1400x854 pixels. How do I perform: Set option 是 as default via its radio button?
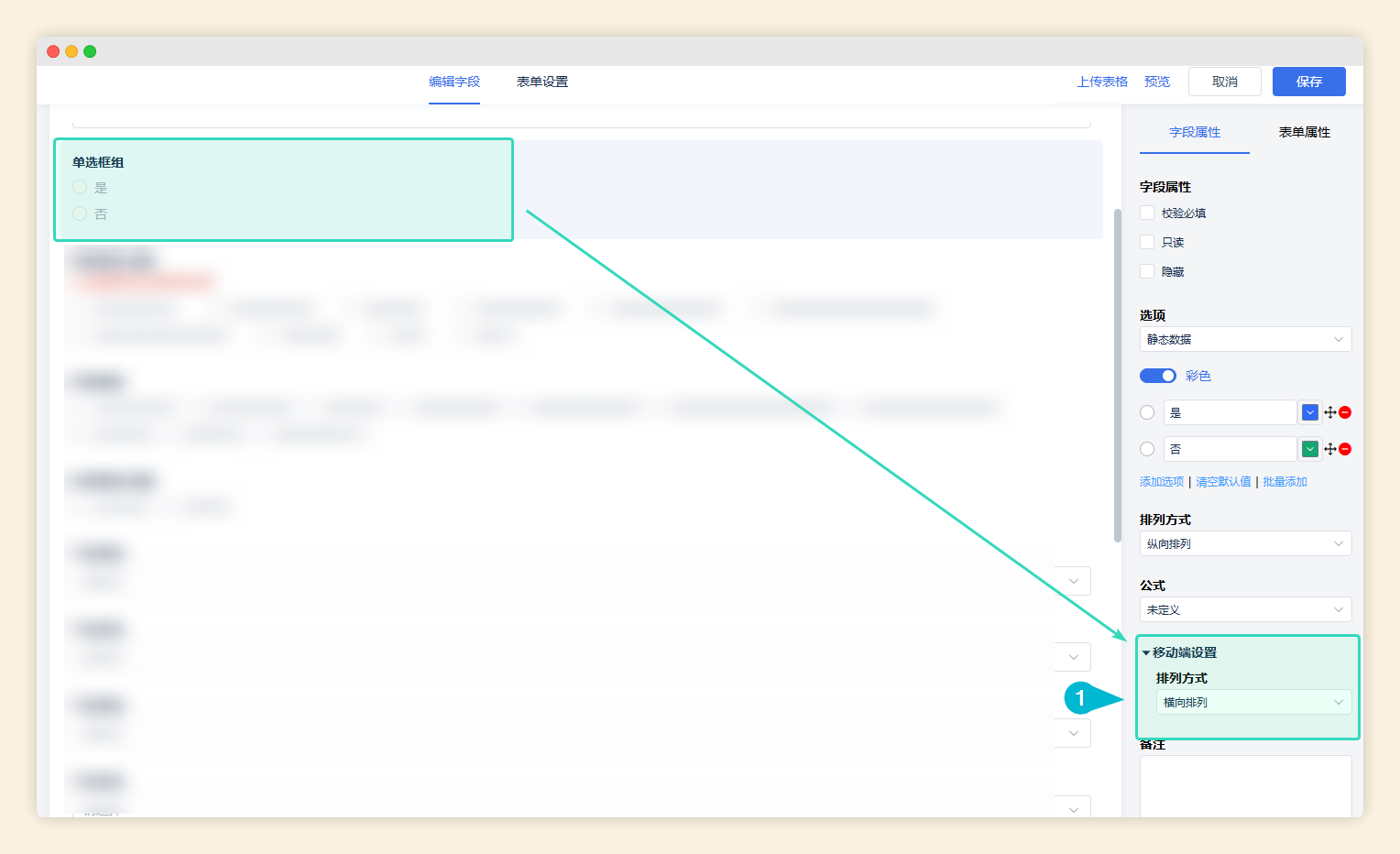pyautogui.click(x=1147, y=412)
